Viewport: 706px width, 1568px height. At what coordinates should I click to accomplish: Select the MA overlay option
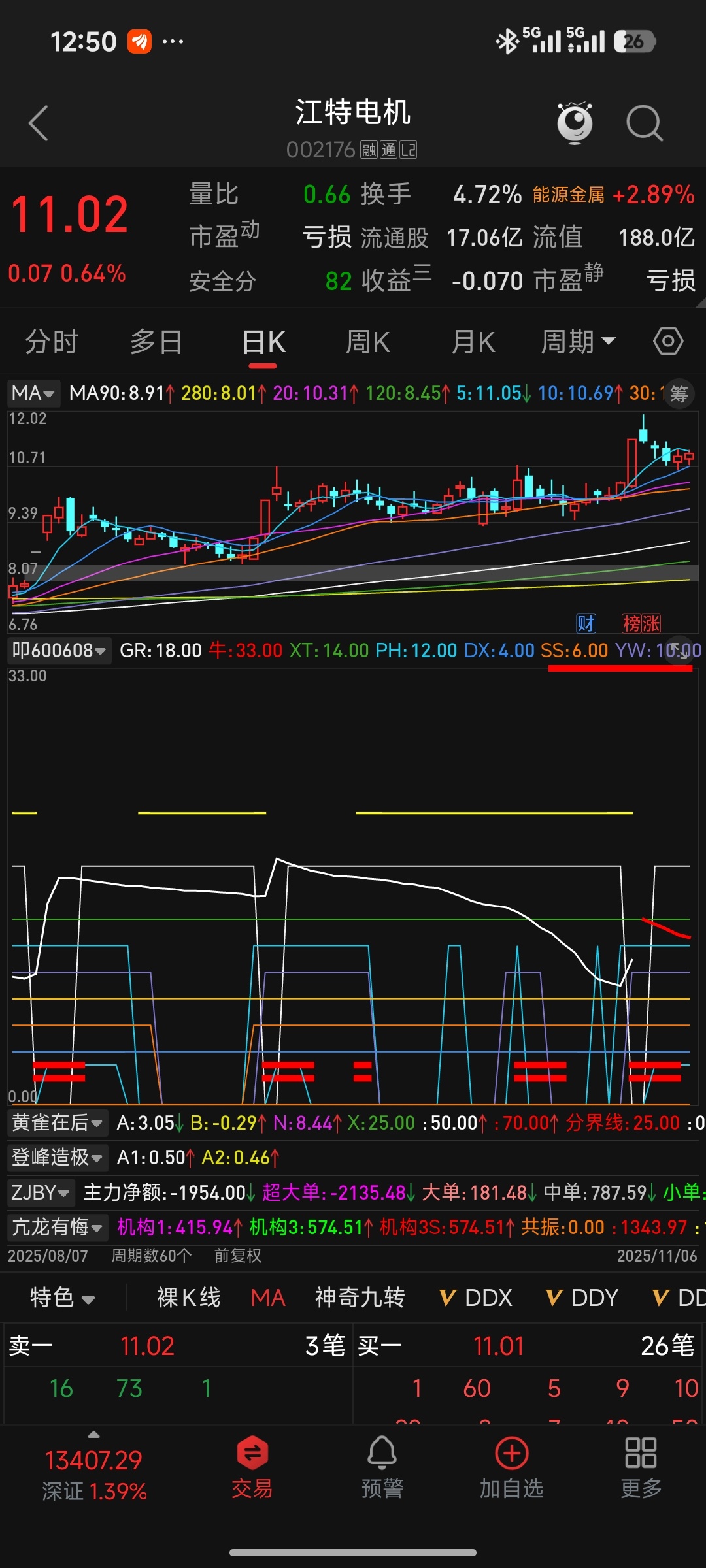click(x=268, y=1298)
